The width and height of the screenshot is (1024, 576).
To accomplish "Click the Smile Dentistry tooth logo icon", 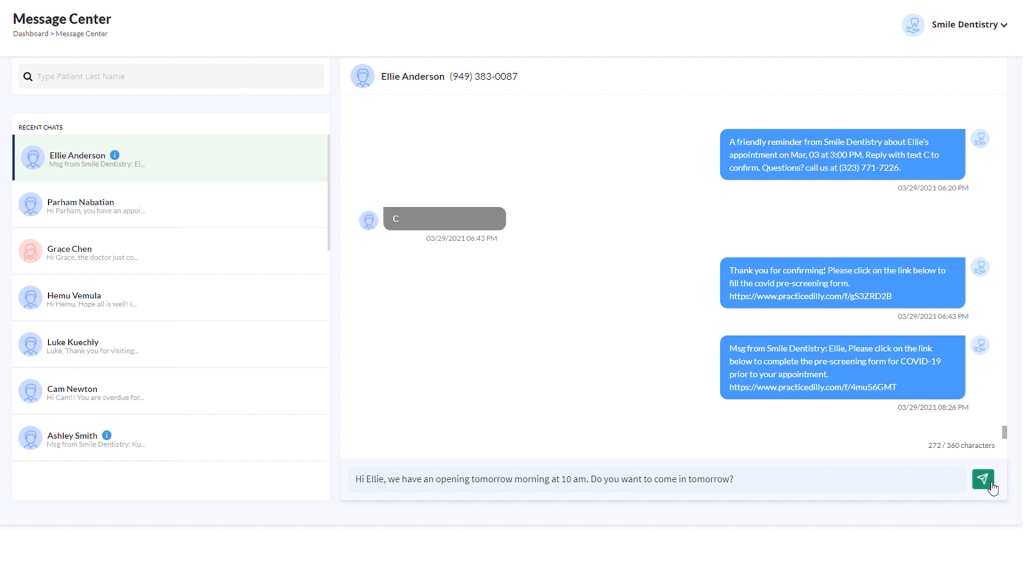I will (913, 25).
